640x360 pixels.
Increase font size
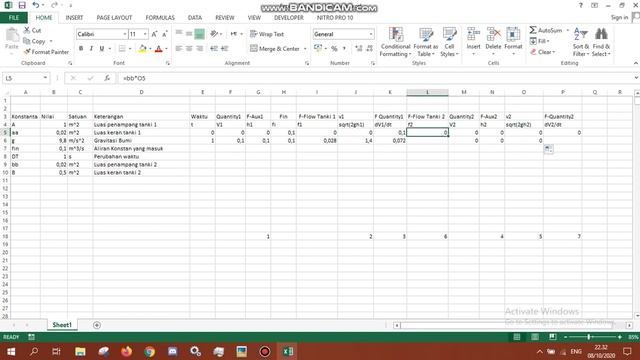tap(154, 34)
